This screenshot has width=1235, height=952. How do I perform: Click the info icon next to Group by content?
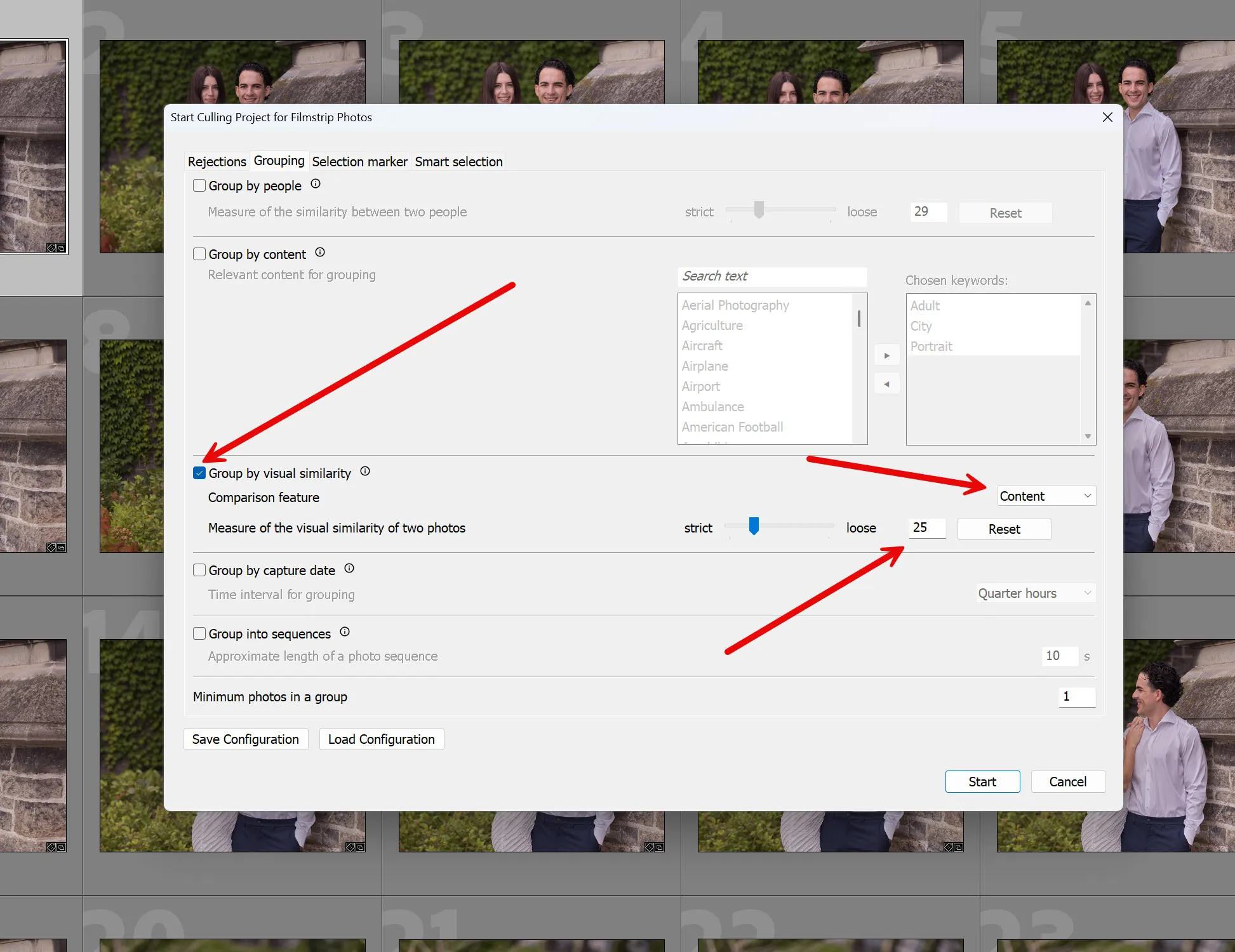320,253
